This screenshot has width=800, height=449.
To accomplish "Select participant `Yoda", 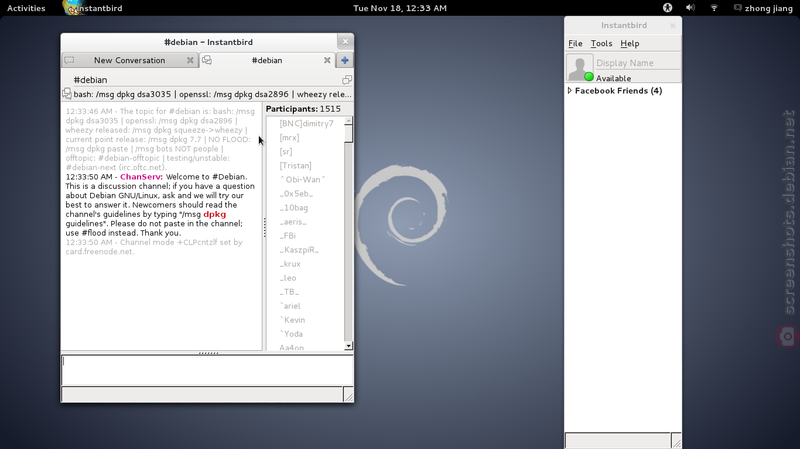I will tap(291, 334).
